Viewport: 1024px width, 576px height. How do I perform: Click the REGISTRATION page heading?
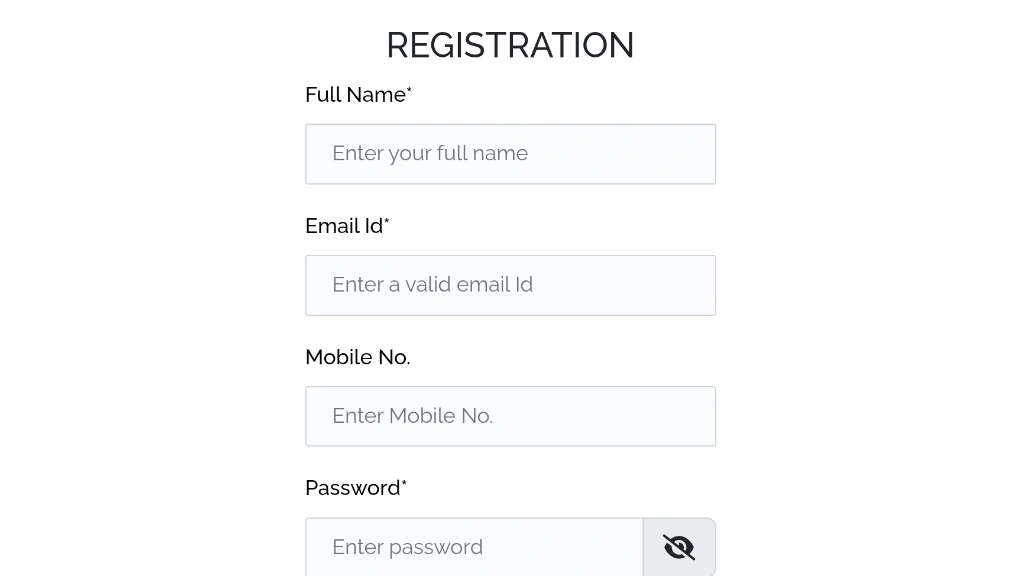(511, 45)
